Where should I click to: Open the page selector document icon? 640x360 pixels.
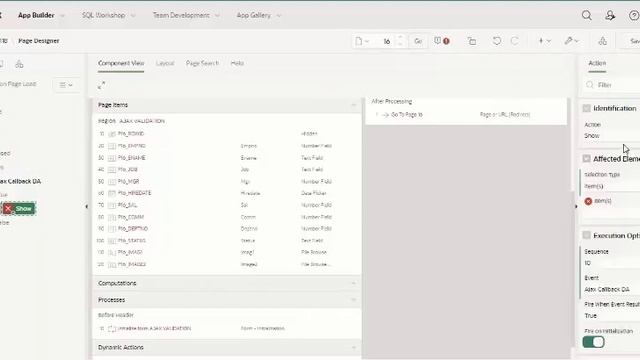(x=362, y=41)
